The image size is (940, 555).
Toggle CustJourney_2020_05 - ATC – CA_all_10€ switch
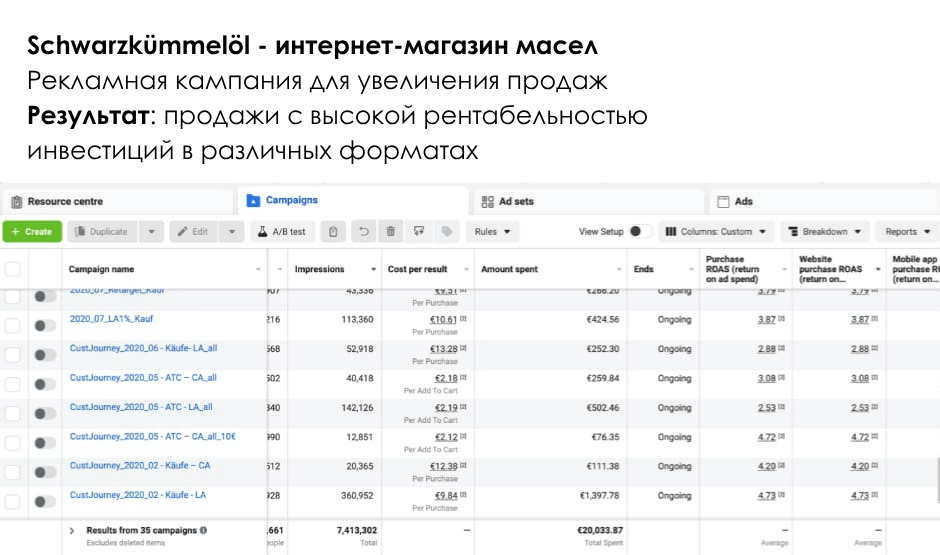[44, 443]
